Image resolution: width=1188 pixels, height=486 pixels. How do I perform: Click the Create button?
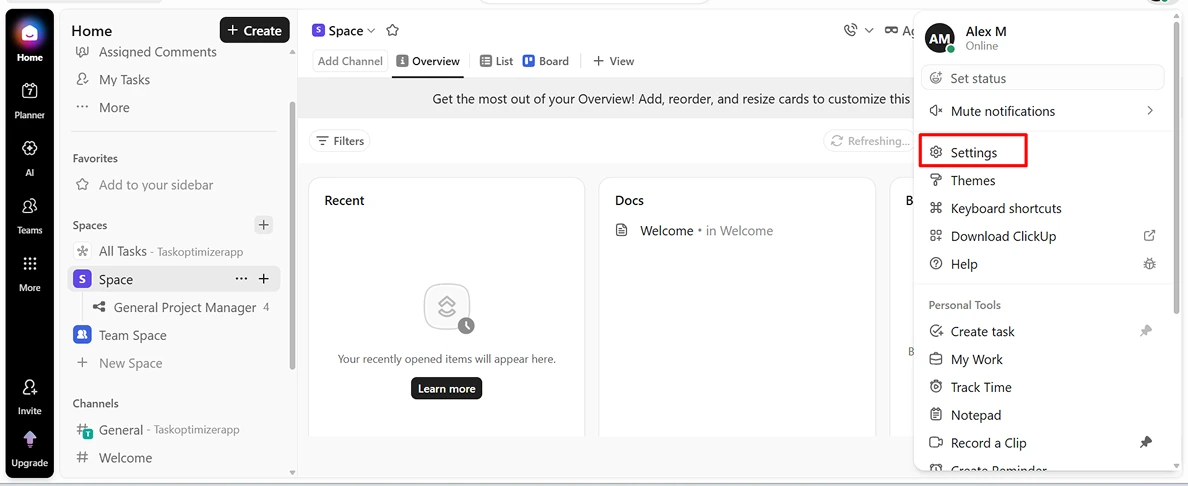click(255, 30)
